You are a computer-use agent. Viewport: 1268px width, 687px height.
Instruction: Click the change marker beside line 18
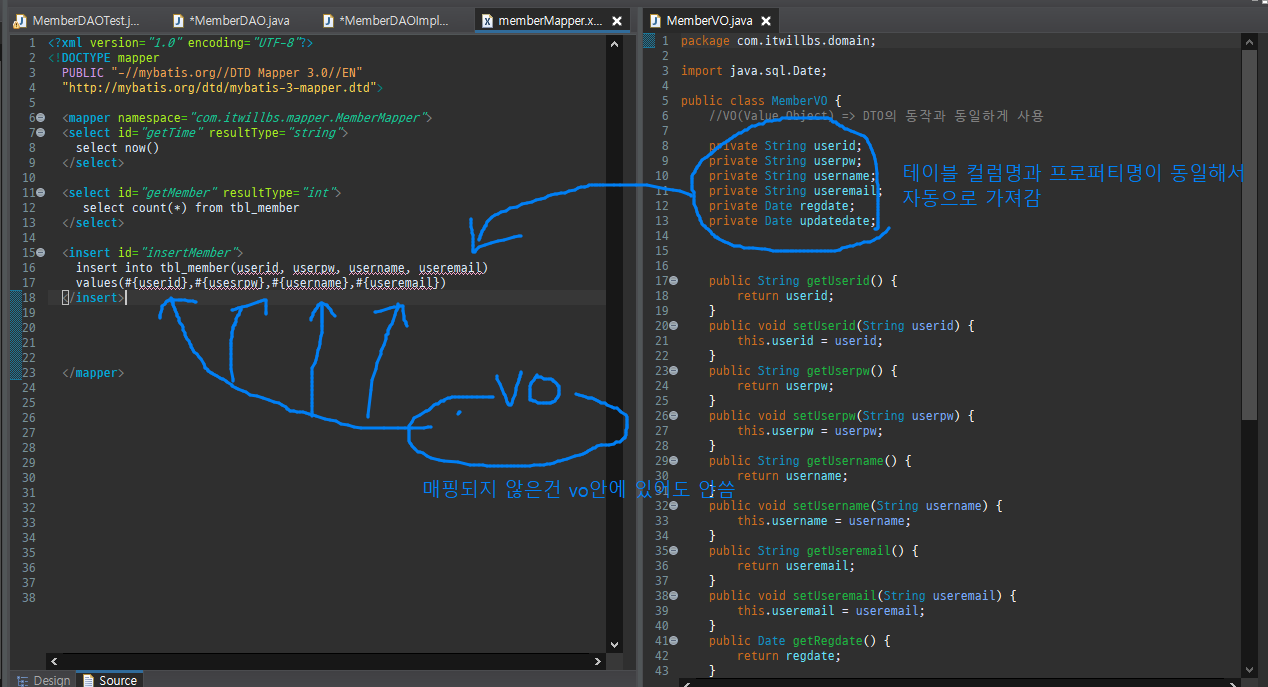14,298
